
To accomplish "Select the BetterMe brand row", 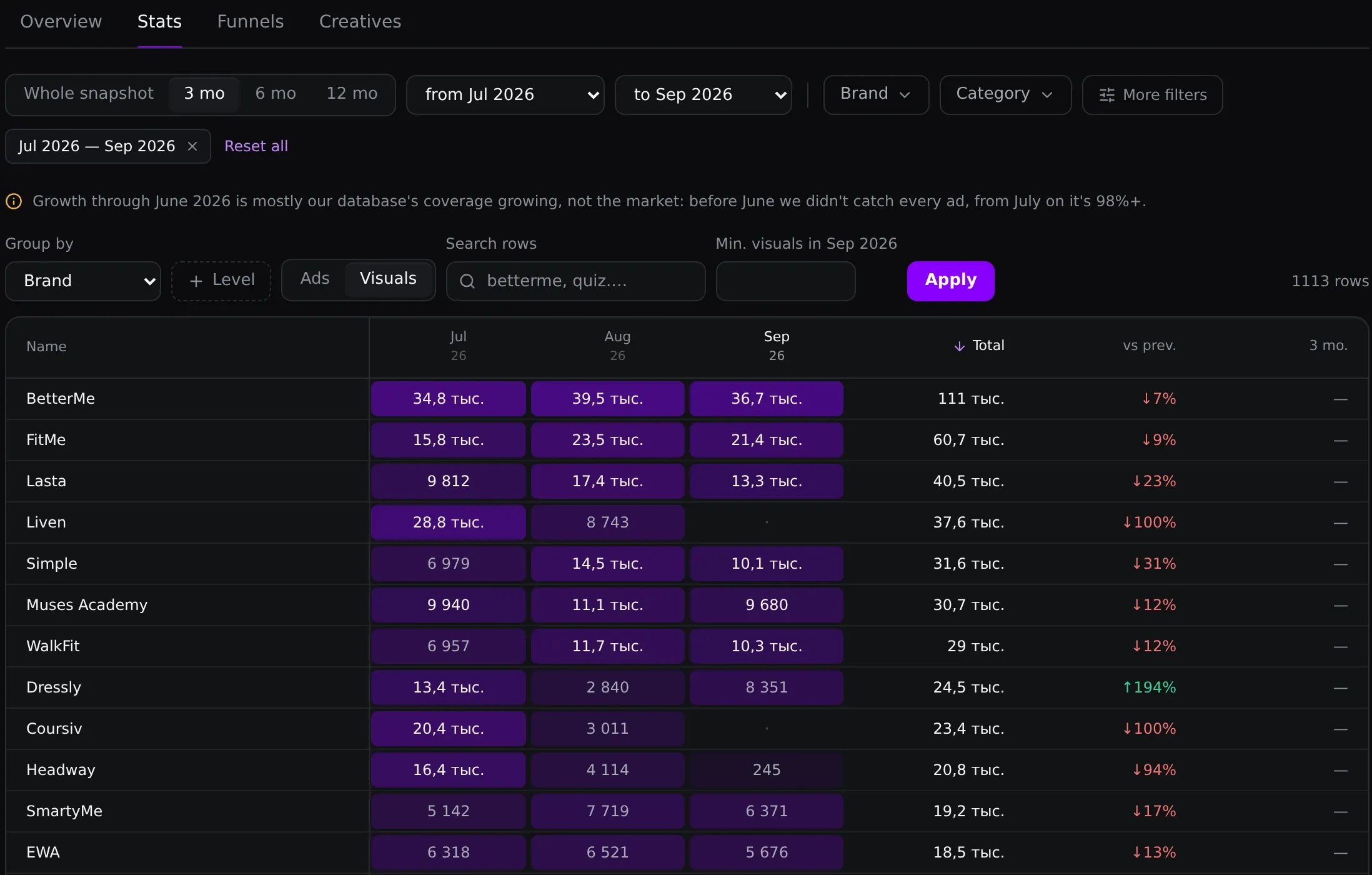I will point(687,399).
